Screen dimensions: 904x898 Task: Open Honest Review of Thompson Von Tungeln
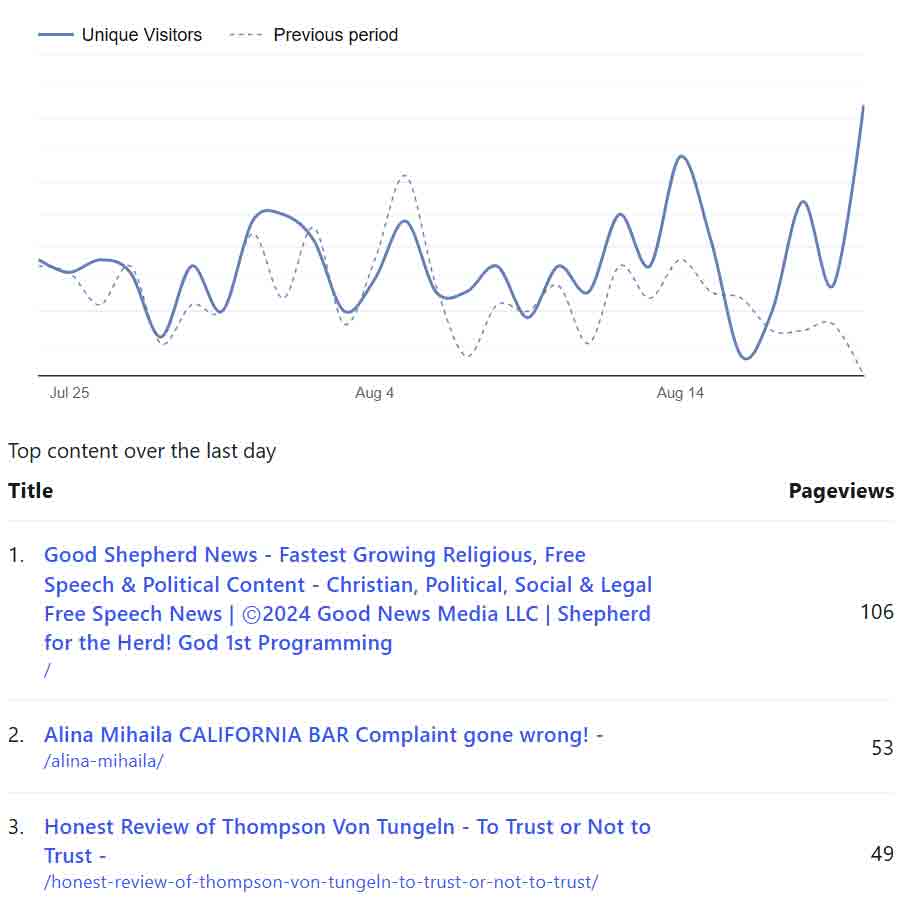(x=347, y=840)
